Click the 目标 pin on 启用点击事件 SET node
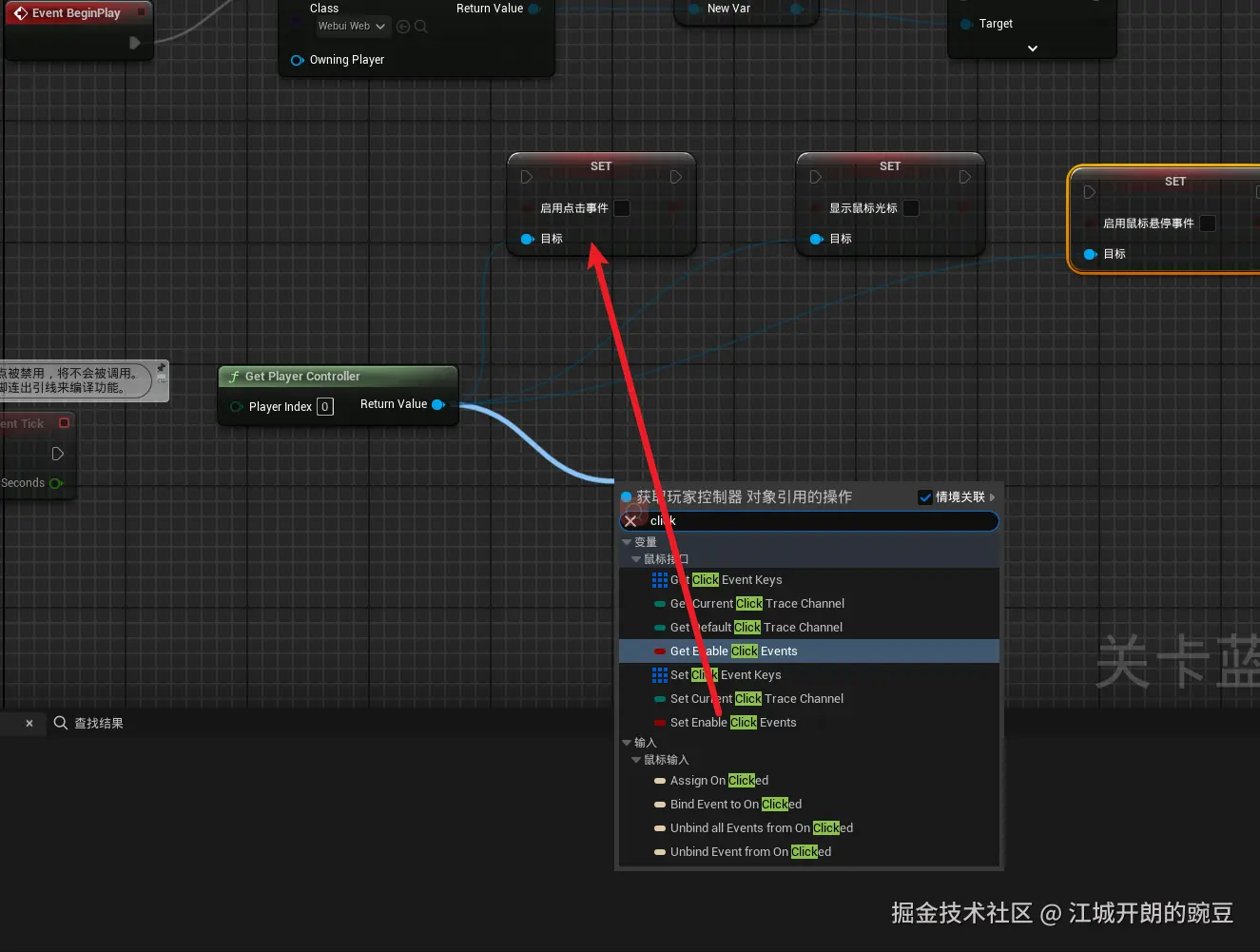Screen dimensions: 1260x952 point(527,239)
